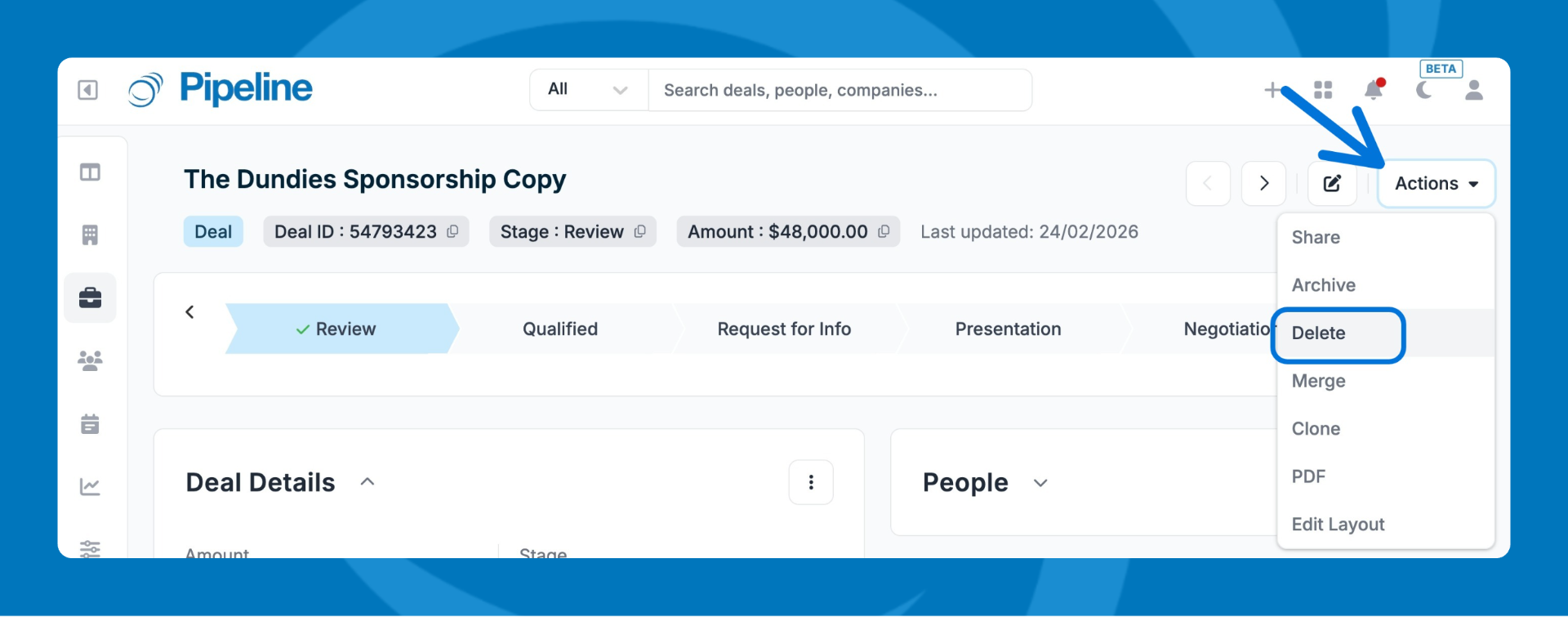Click the edit deal pencil button

click(x=1332, y=184)
